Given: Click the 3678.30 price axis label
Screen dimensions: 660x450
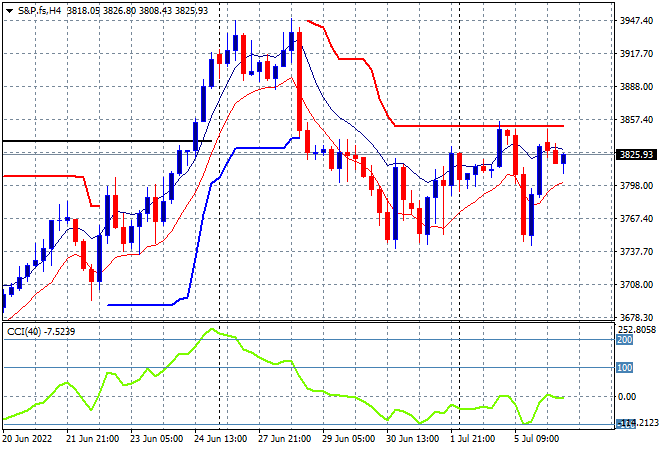Looking at the screenshot, I should [x=636, y=318].
